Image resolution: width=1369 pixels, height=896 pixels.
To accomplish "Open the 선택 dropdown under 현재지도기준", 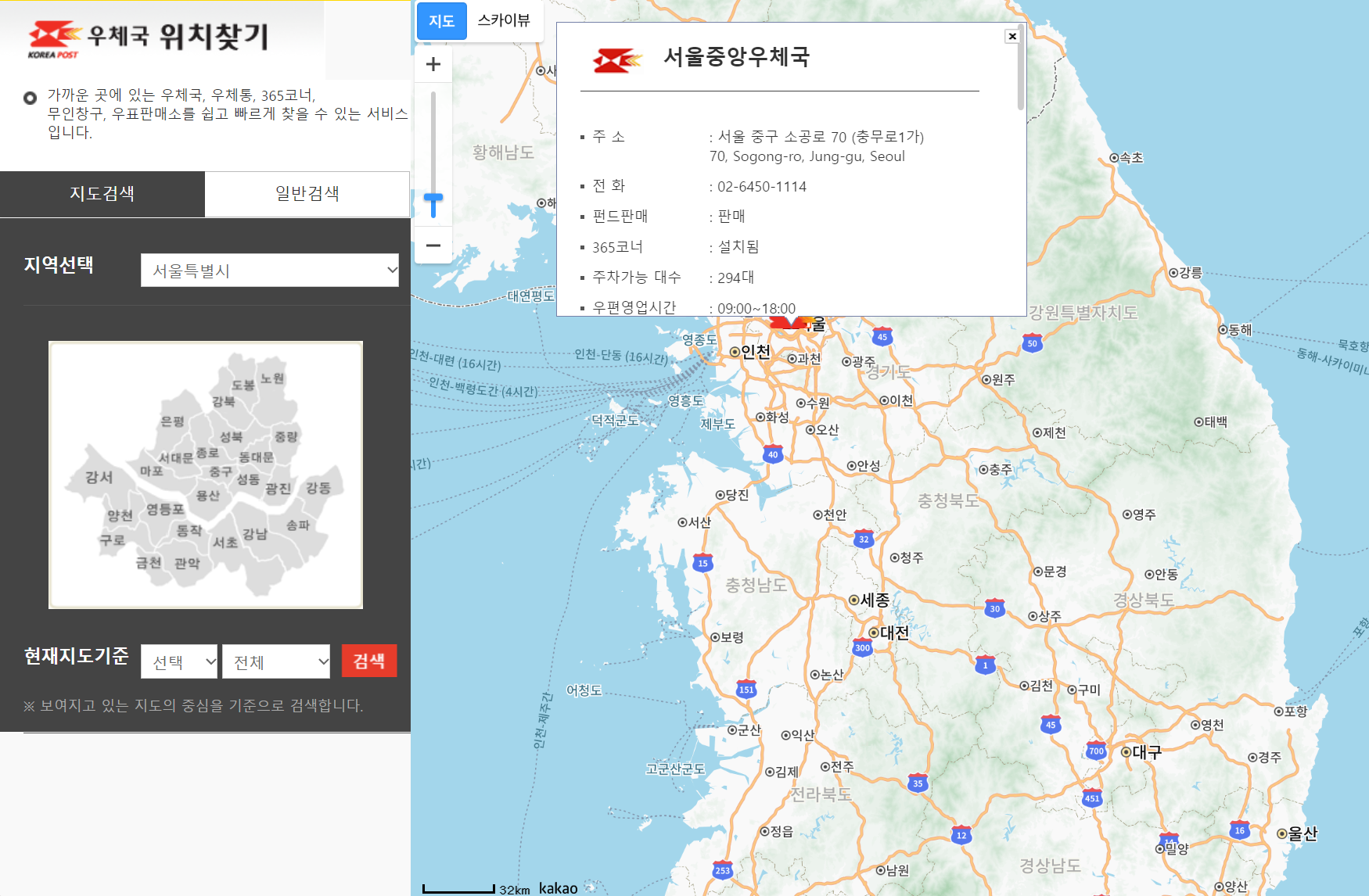I will (x=178, y=661).
